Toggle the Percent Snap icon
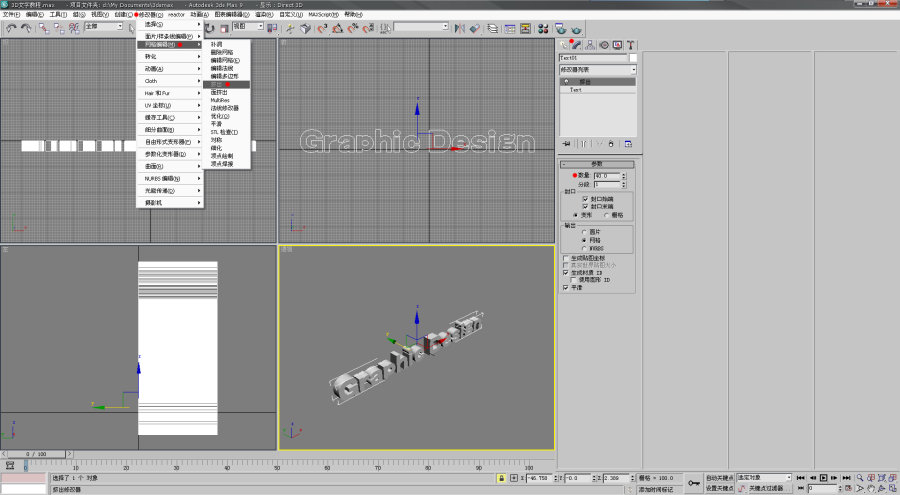This screenshot has height=495, width=900. (x=353, y=28)
